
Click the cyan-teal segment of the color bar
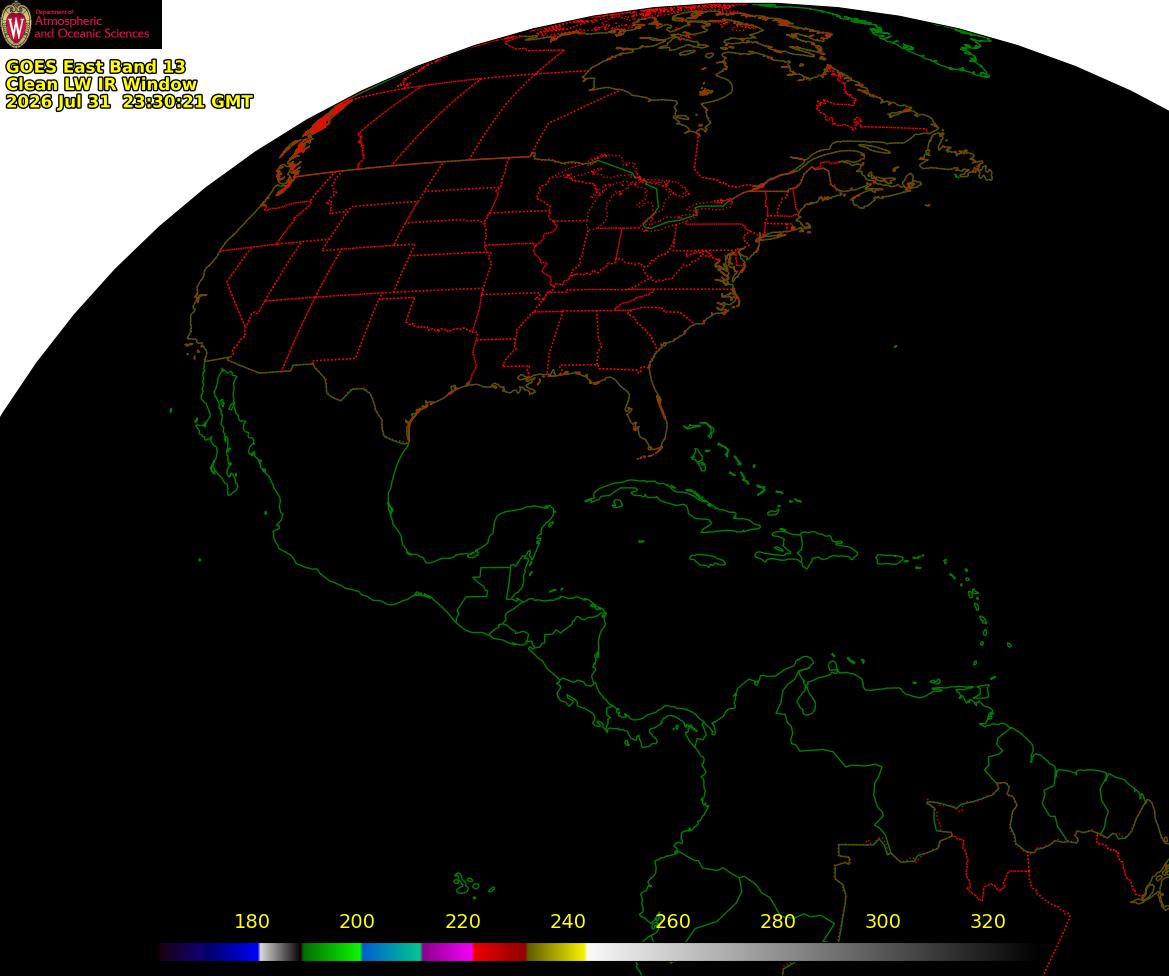(x=391, y=951)
